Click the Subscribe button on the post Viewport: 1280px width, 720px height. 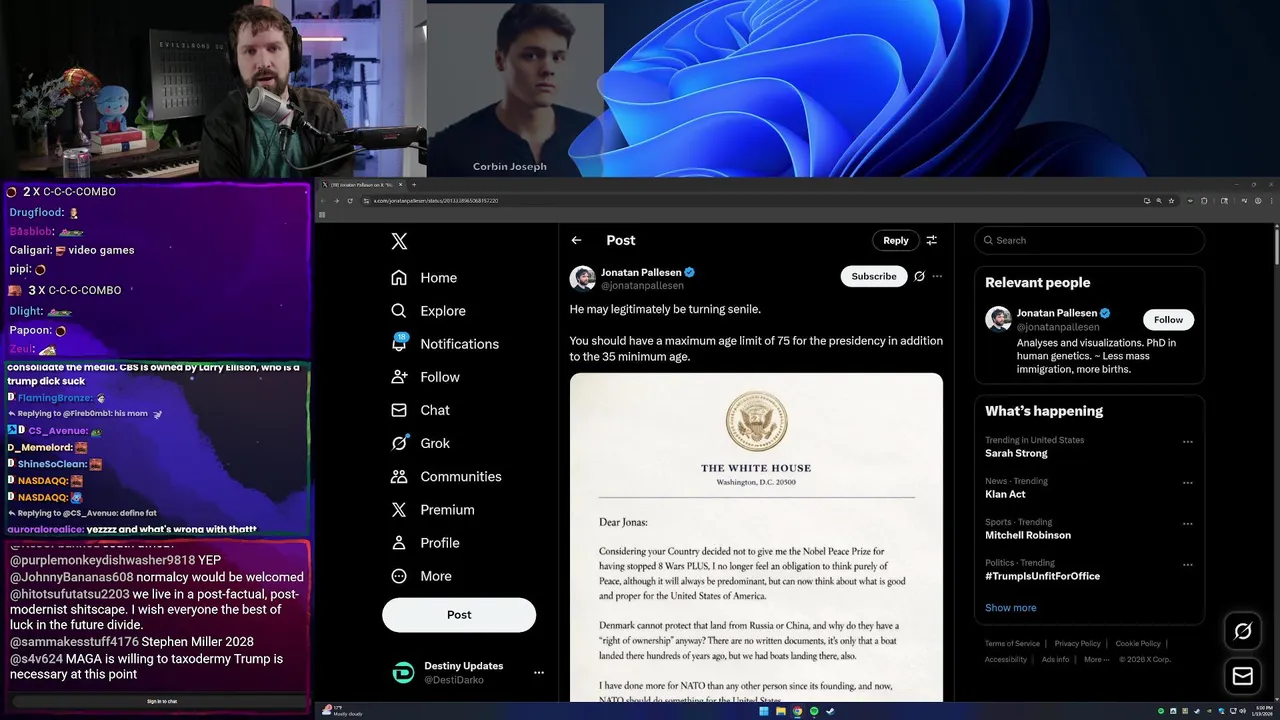874,276
